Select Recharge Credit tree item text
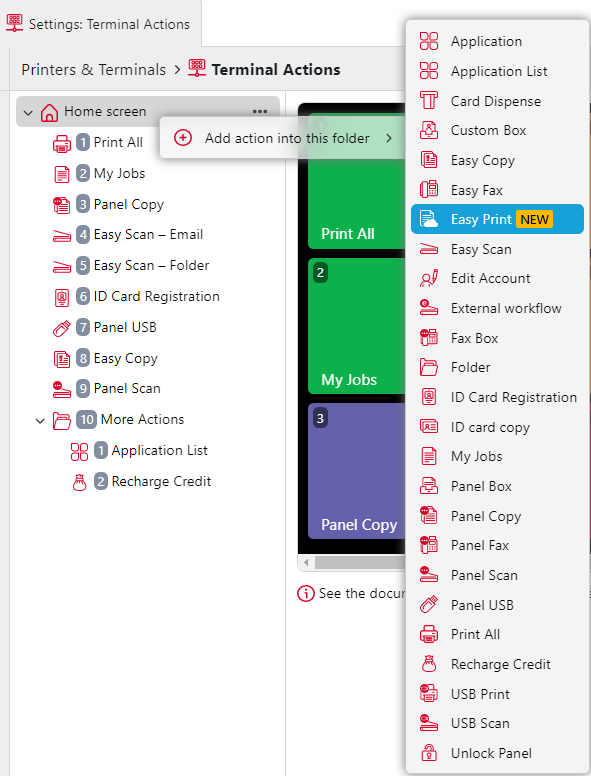Image resolution: width=591 pixels, height=776 pixels. pyautogui.click(x=161, y=481)
